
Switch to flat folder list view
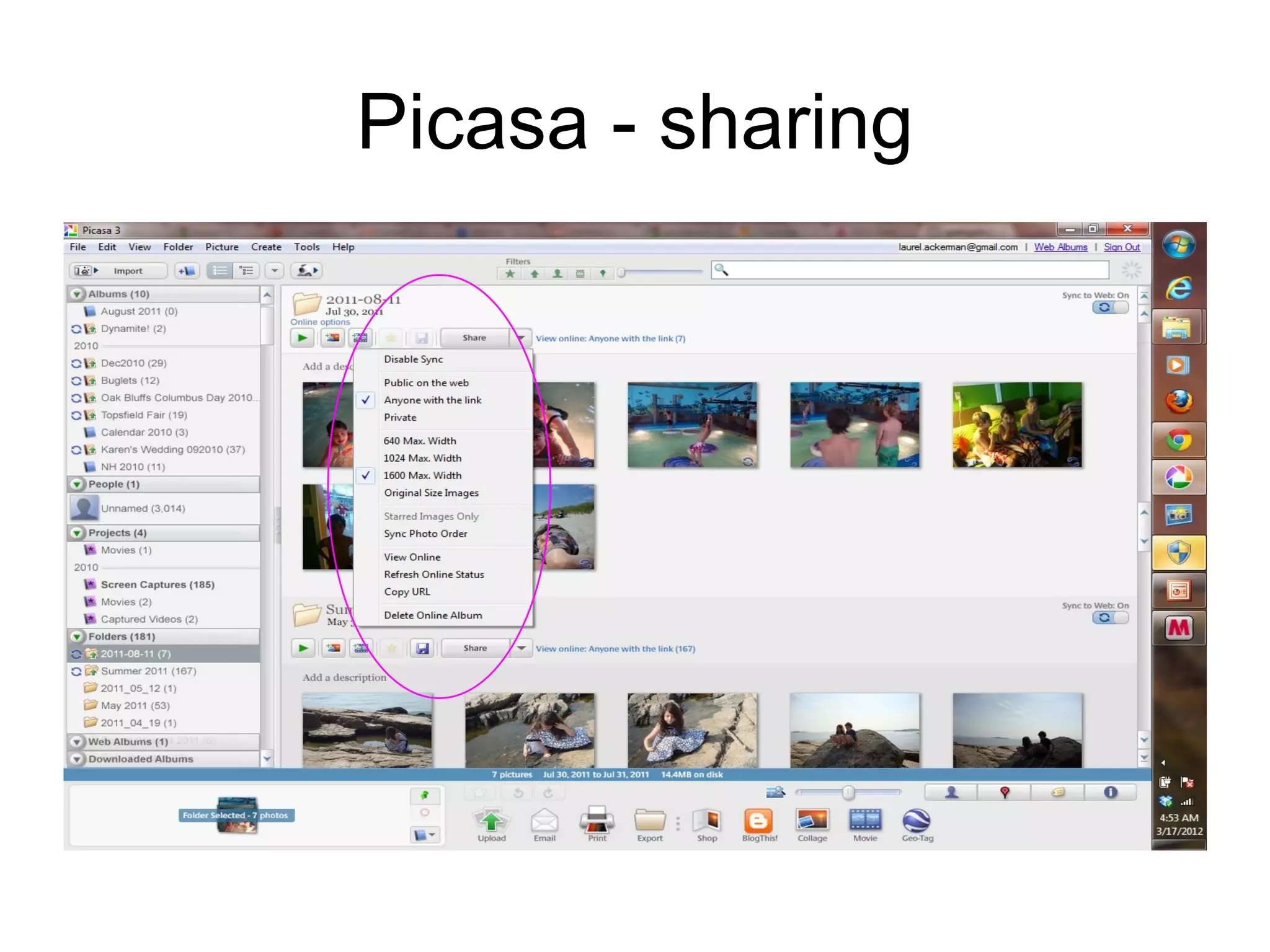(220, 271)
